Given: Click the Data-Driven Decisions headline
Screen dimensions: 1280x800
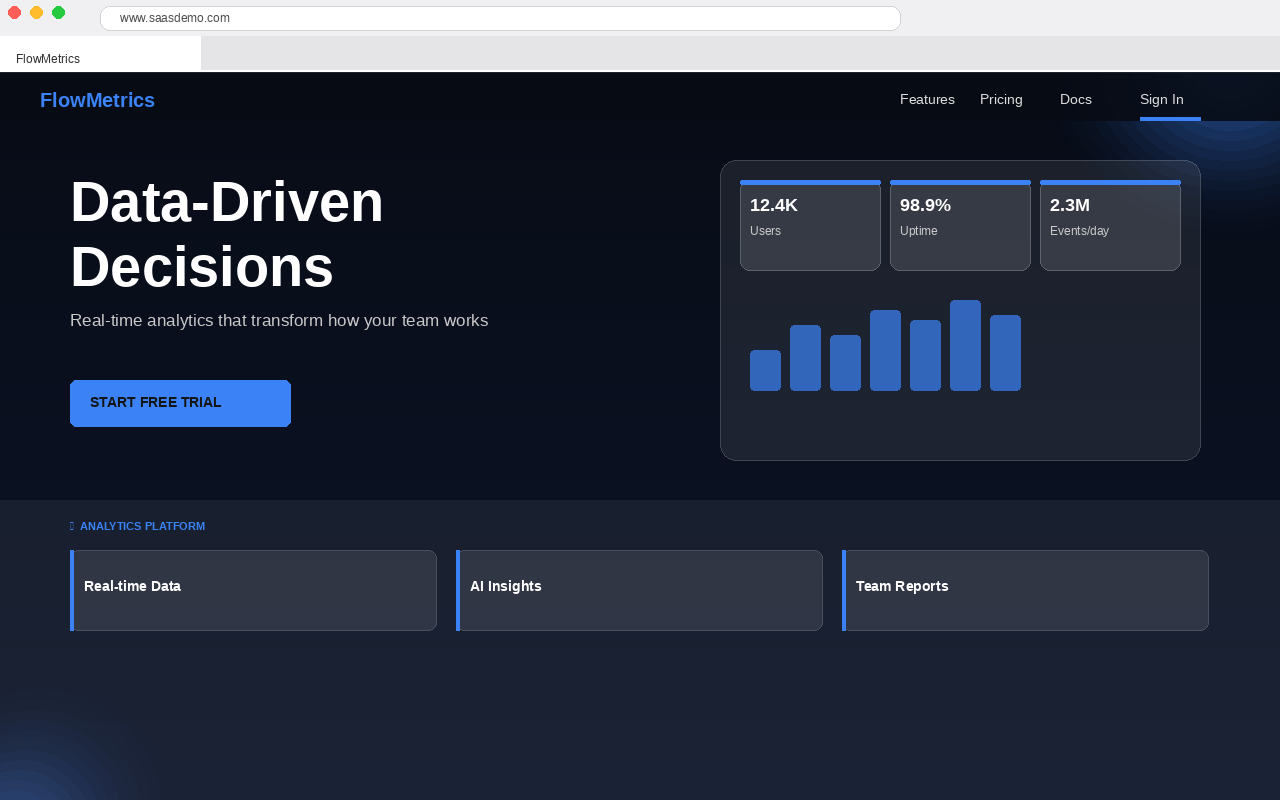Looking at the screenshot, I should (x=227, y=234).
